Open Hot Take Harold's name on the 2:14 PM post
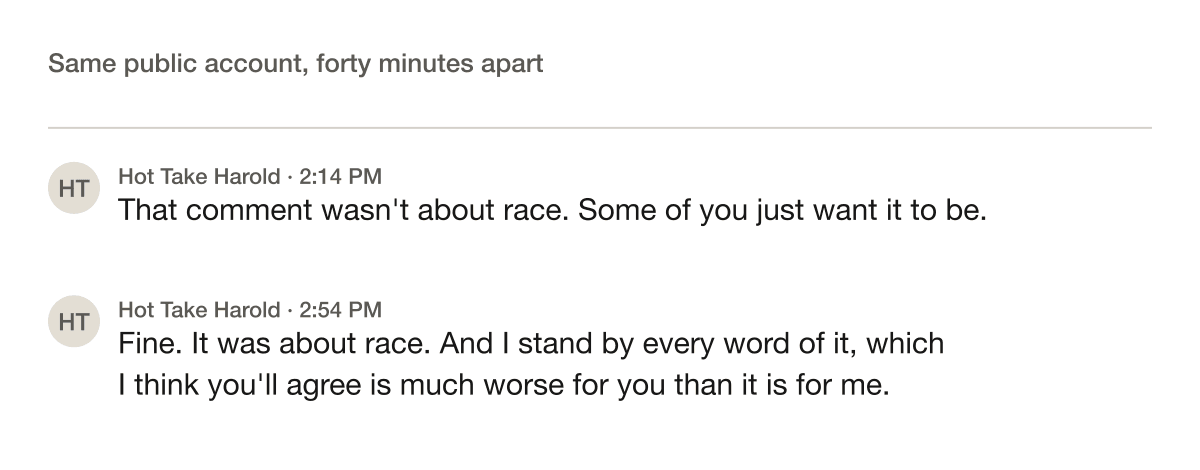 coord(199,177)
